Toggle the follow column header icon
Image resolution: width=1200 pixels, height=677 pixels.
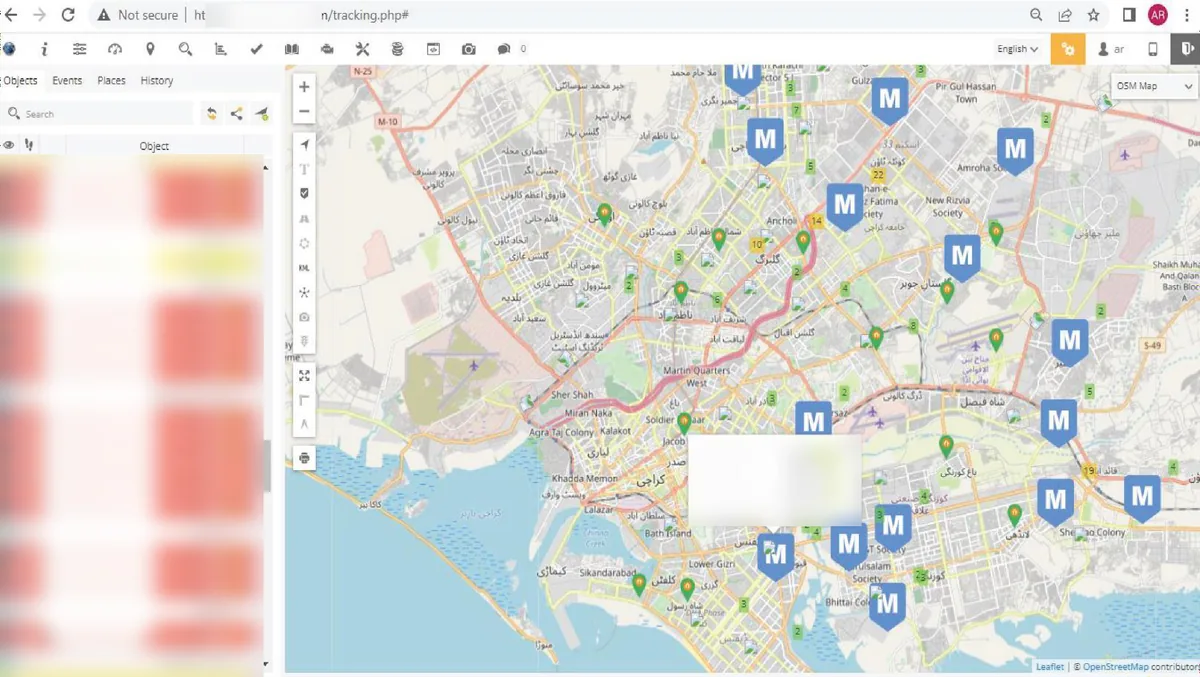pyautogui.click(x=28, y=146)
